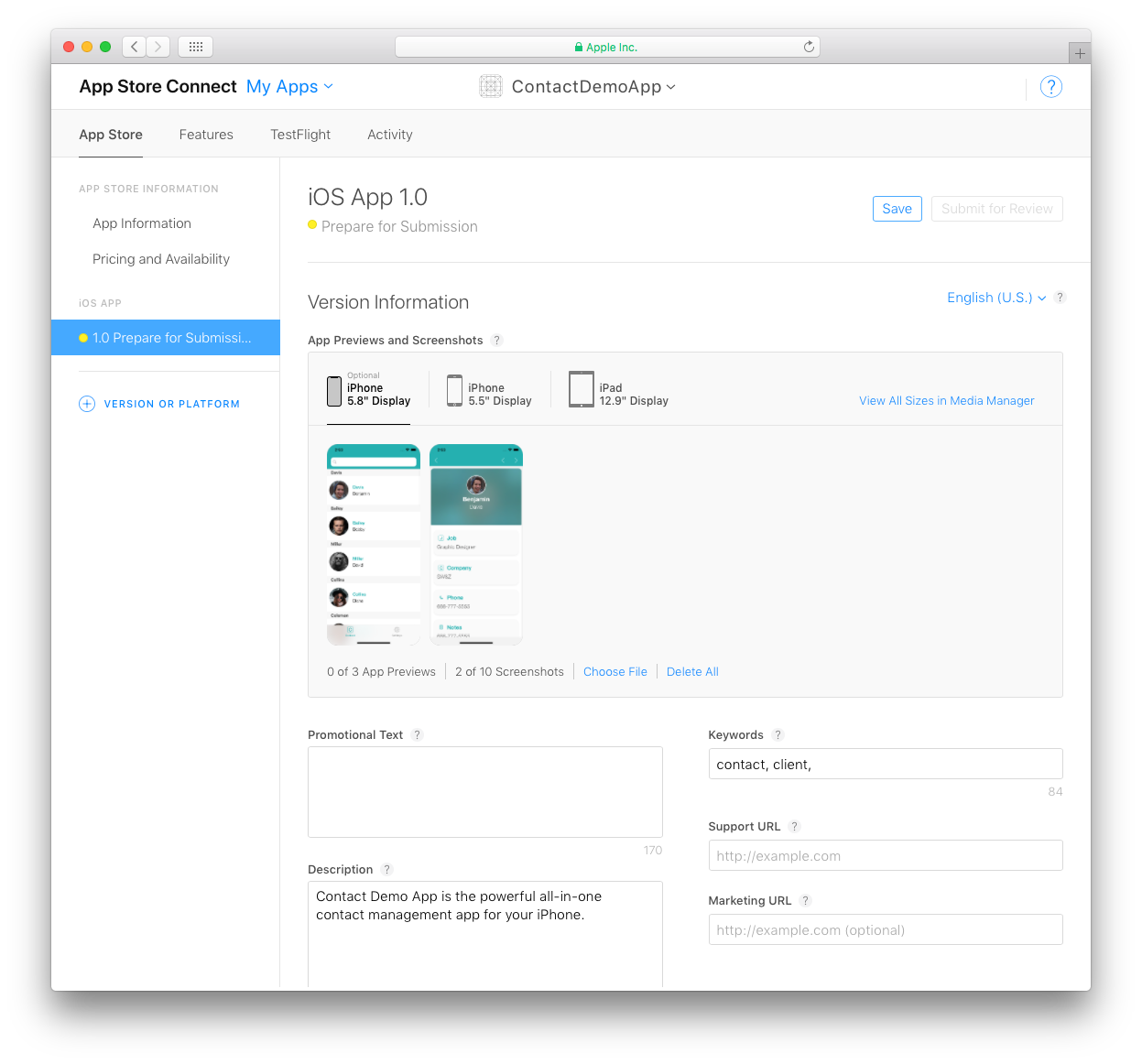
Task: Open App Information in the sidebar
Action: click(x=142, y=223)
